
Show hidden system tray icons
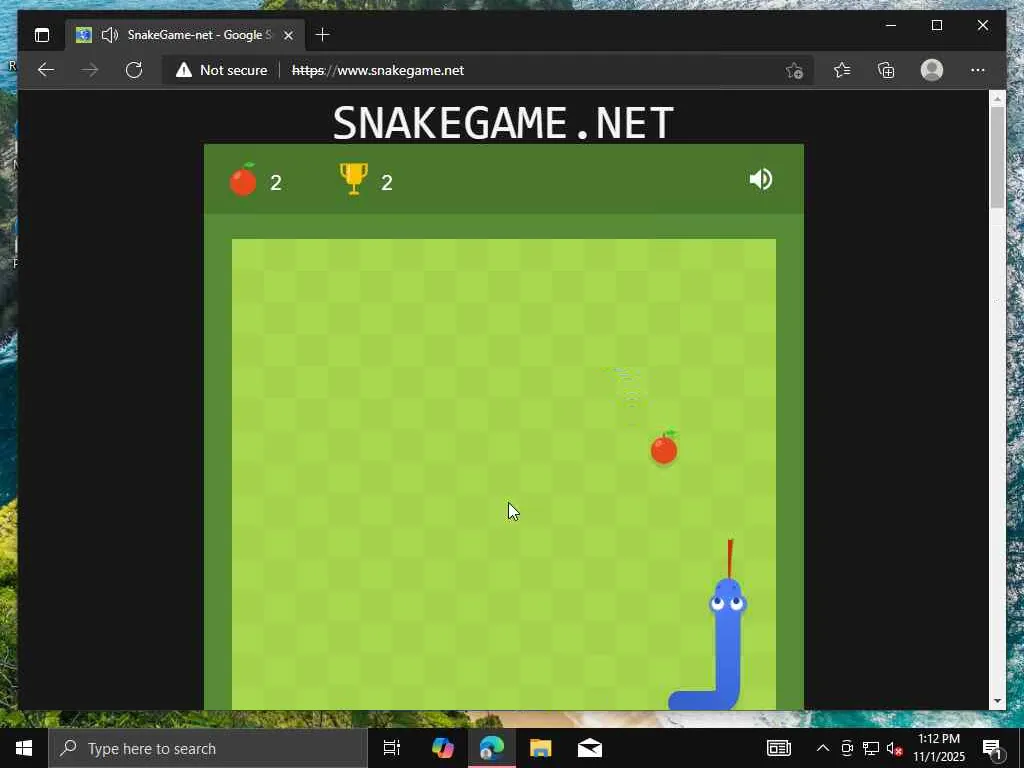(x=823, y=748)
